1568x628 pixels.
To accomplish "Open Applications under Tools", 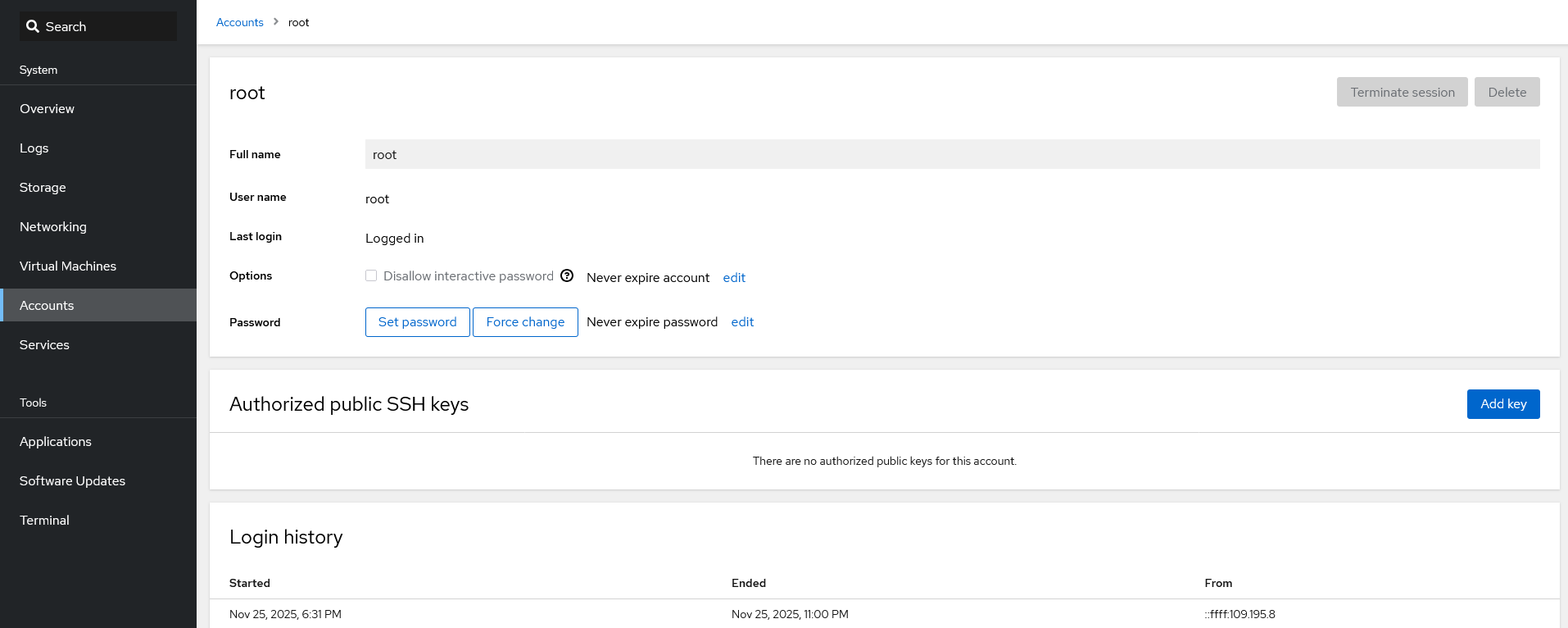I will click(x=56, y=441).
